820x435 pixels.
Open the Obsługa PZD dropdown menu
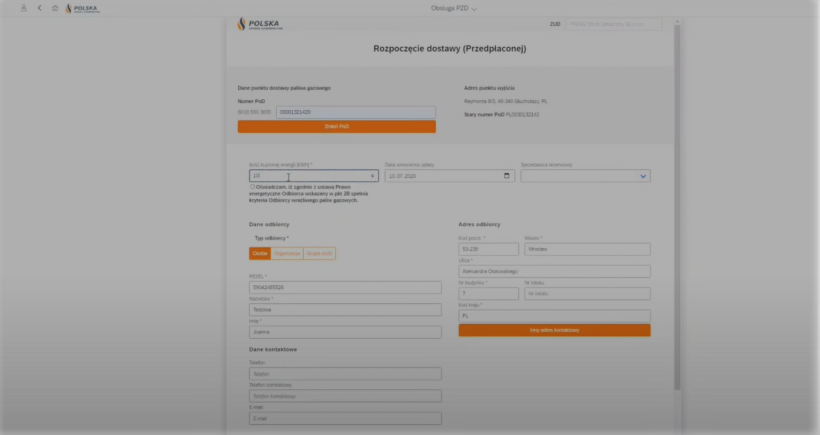(x=453, y=8)
